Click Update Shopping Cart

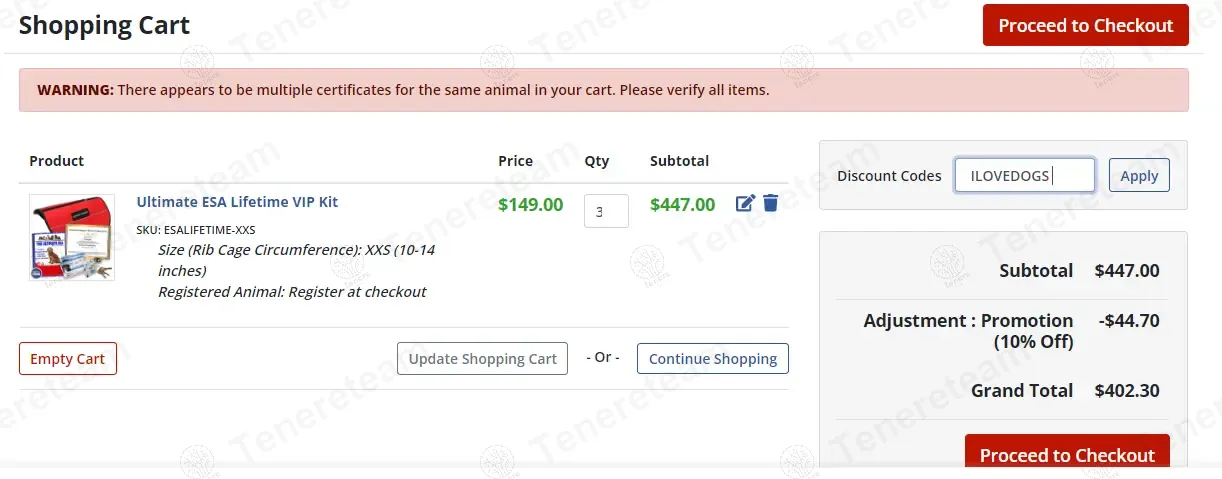(482, 359)
